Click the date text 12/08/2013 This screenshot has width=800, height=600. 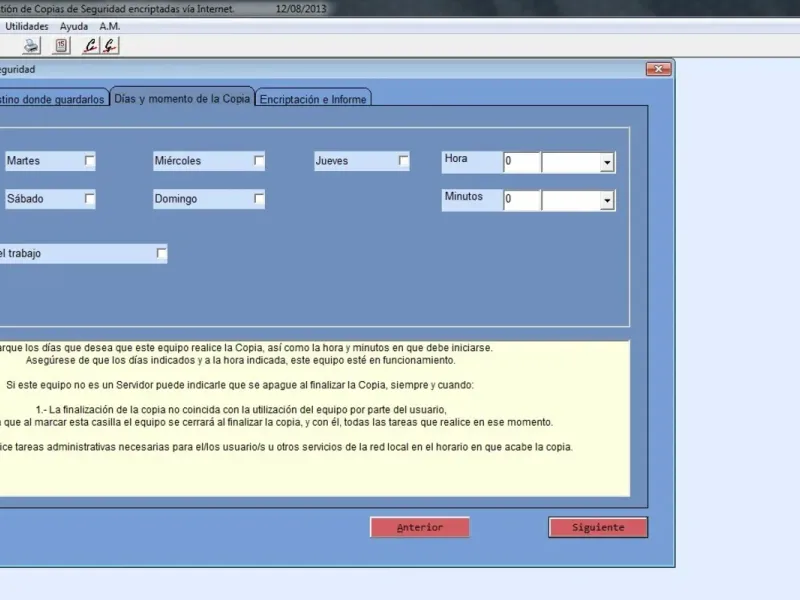point(301,9)
